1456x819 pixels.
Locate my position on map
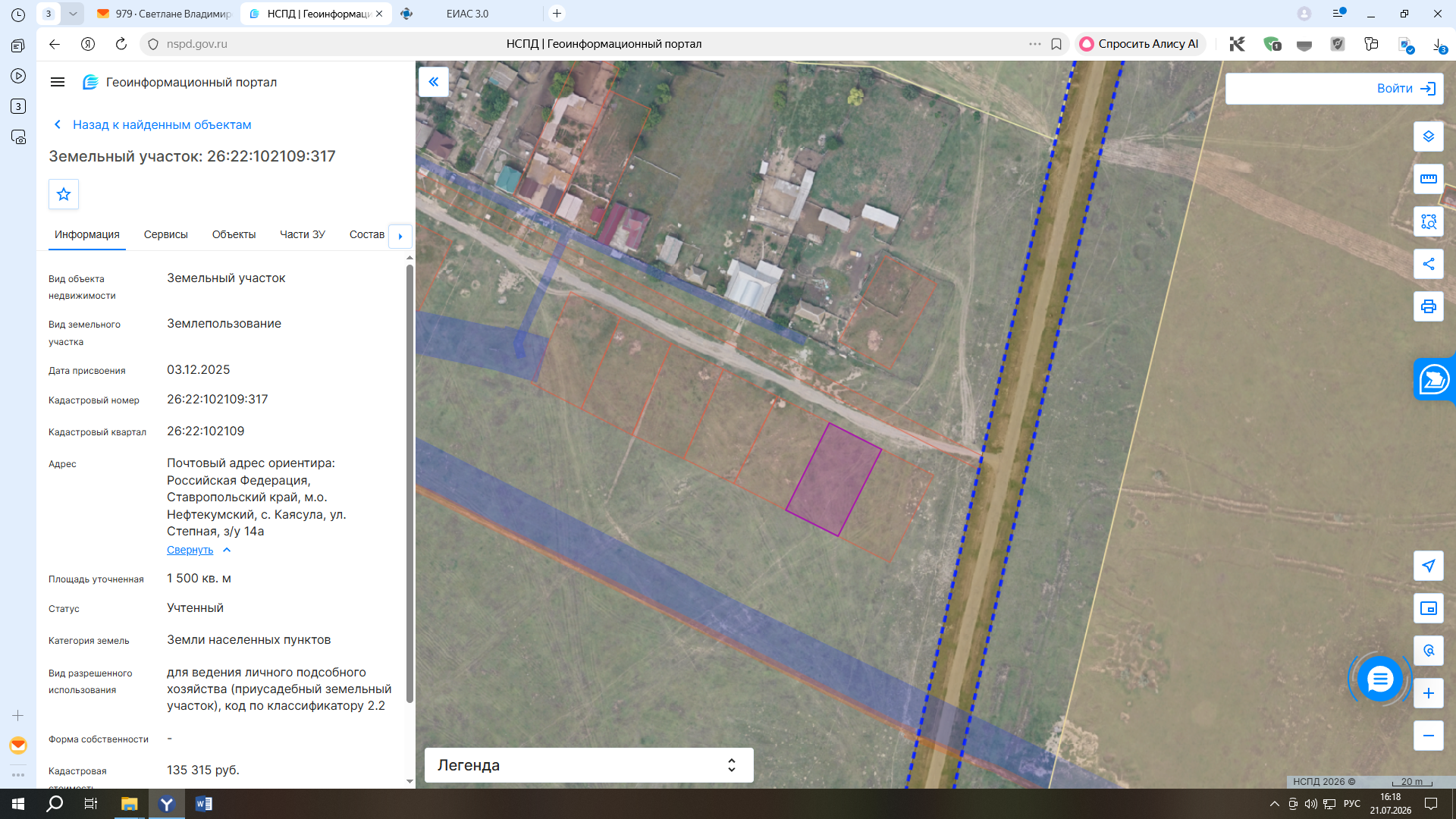coord(1428,566)
